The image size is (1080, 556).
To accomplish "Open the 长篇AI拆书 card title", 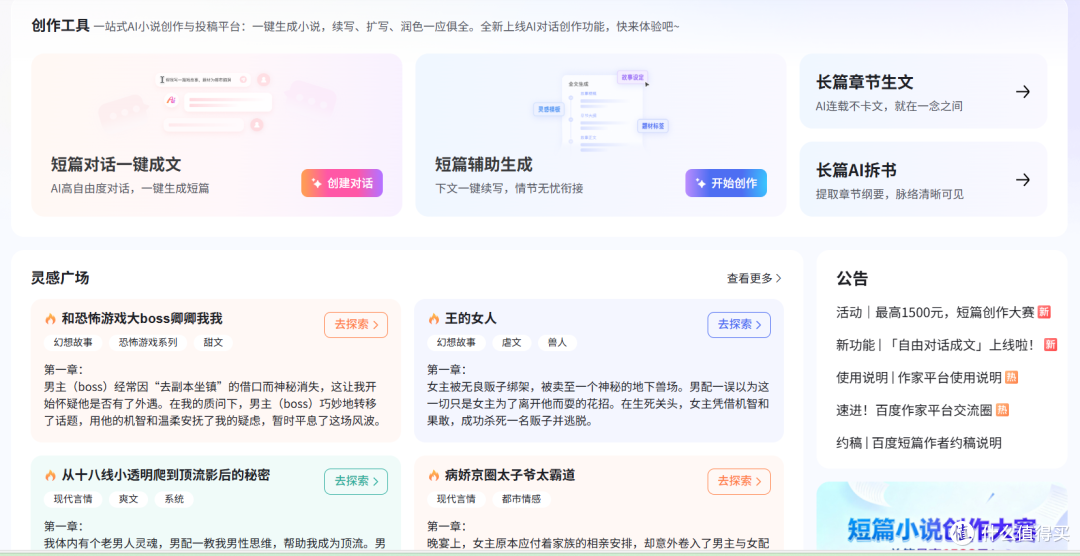I will [856, 170].
